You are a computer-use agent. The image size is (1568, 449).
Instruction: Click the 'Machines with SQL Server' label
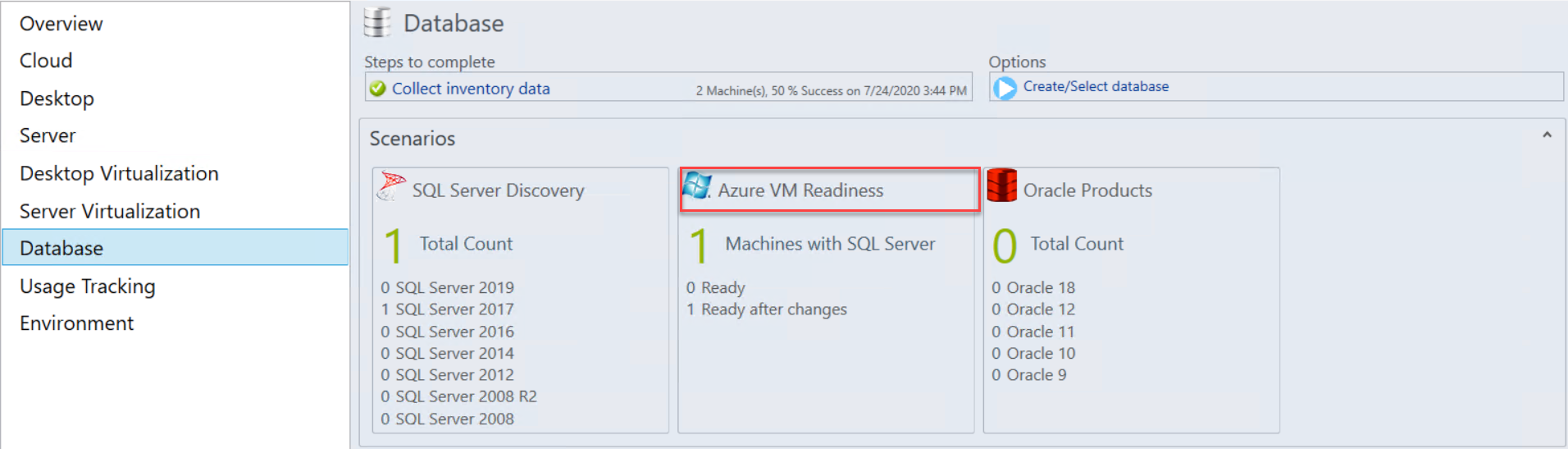830,244
